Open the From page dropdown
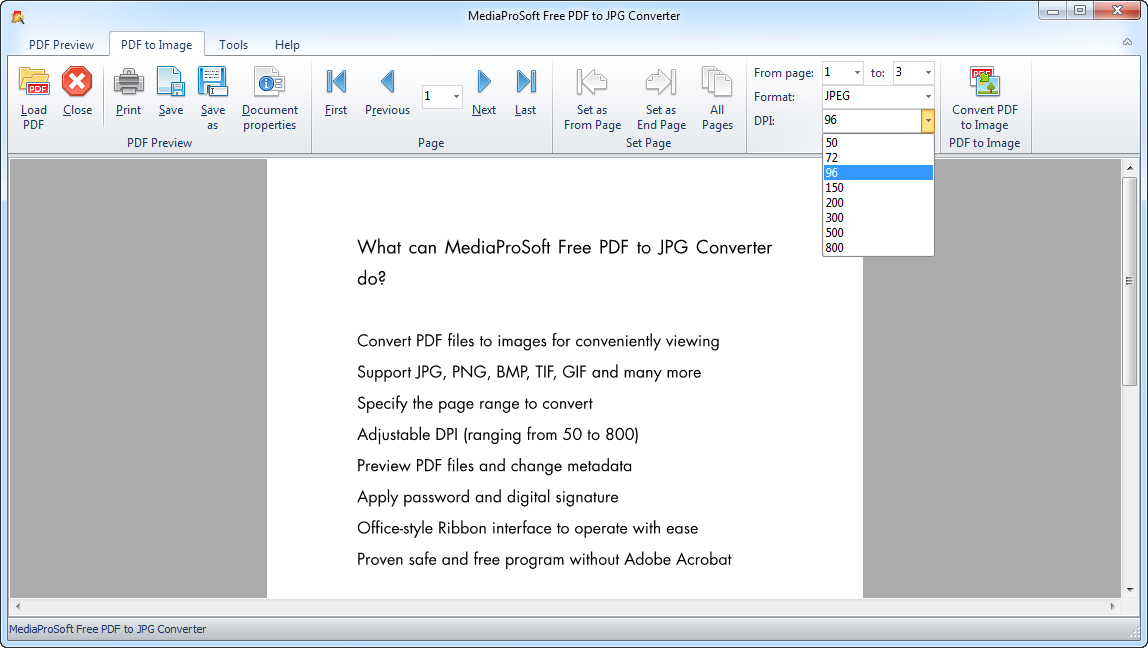This screenshot has height=648, width=1148. click(x=857, y=72)
